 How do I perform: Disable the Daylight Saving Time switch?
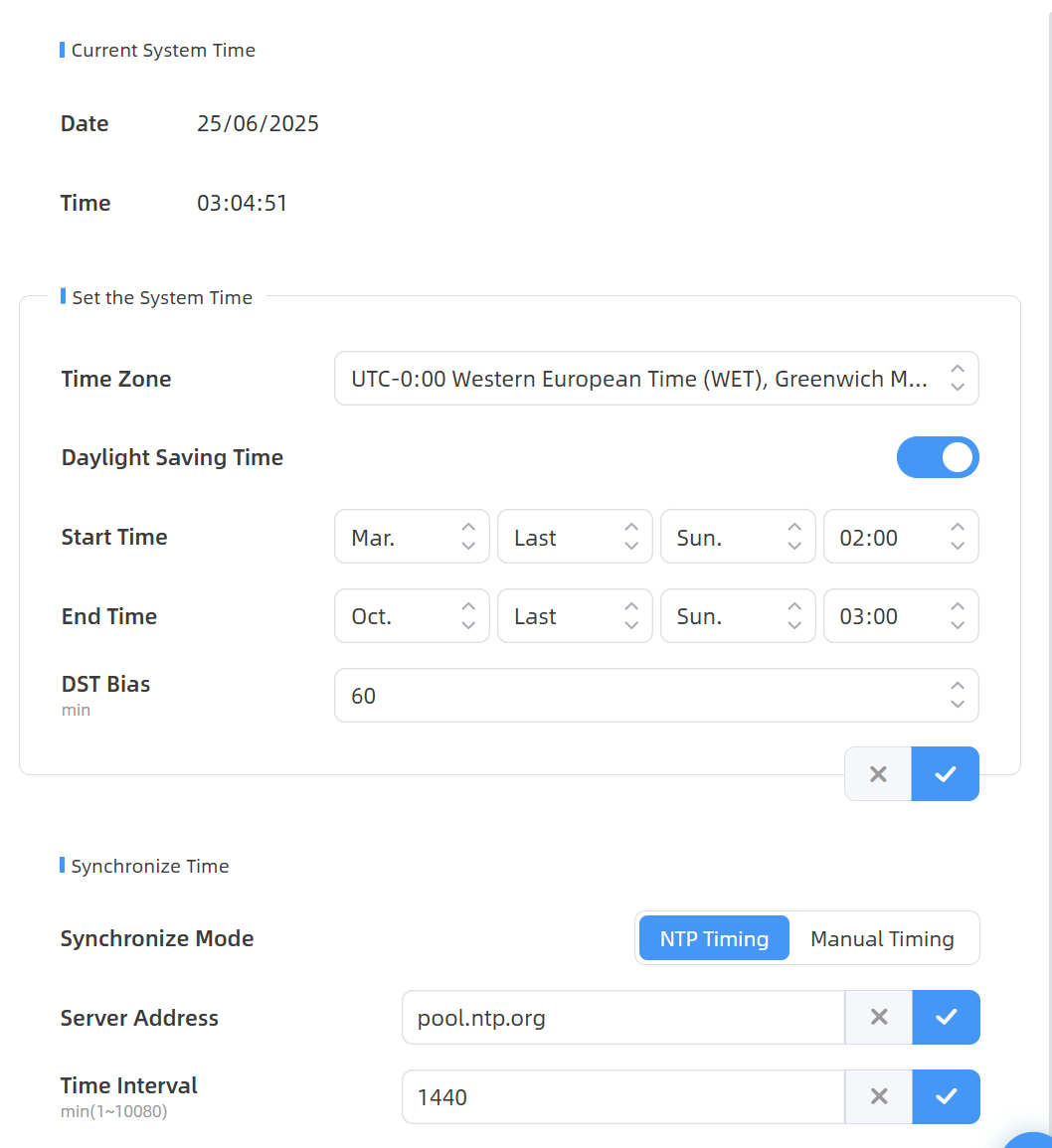click(x=938, y=457)
